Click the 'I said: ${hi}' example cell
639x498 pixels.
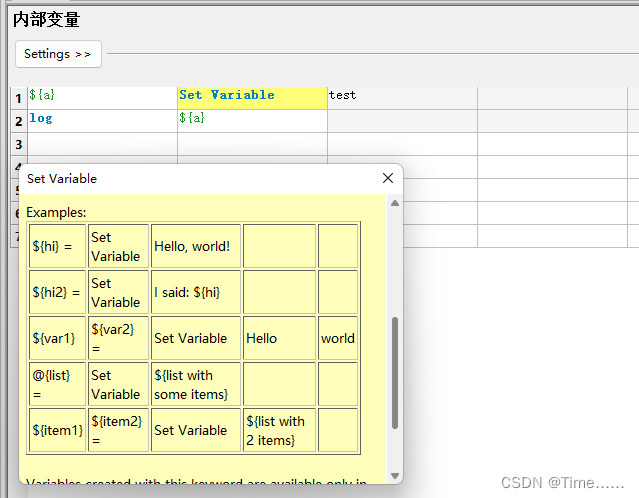click(196, 292)
